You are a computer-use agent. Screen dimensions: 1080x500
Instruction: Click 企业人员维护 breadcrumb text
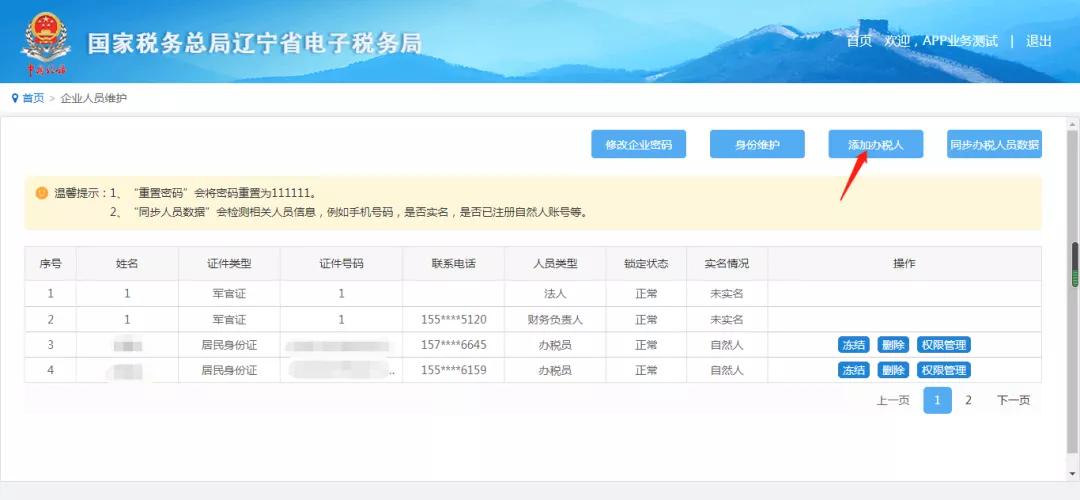coord(94,98)
